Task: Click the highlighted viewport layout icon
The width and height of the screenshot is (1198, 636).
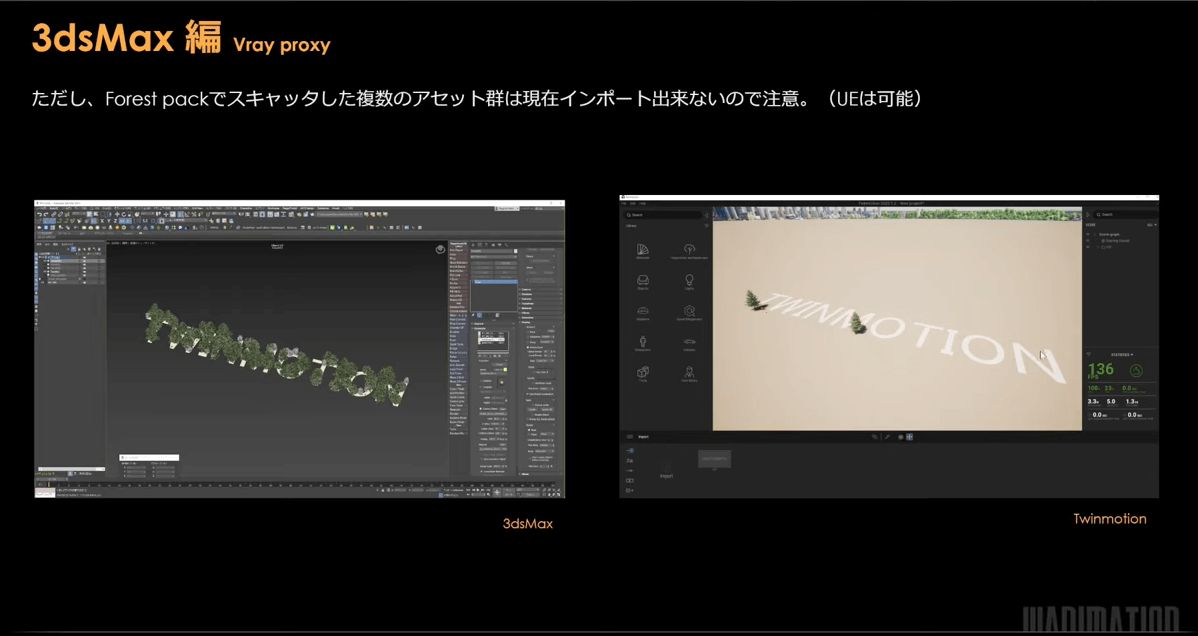Action: (x=909, y=436)
